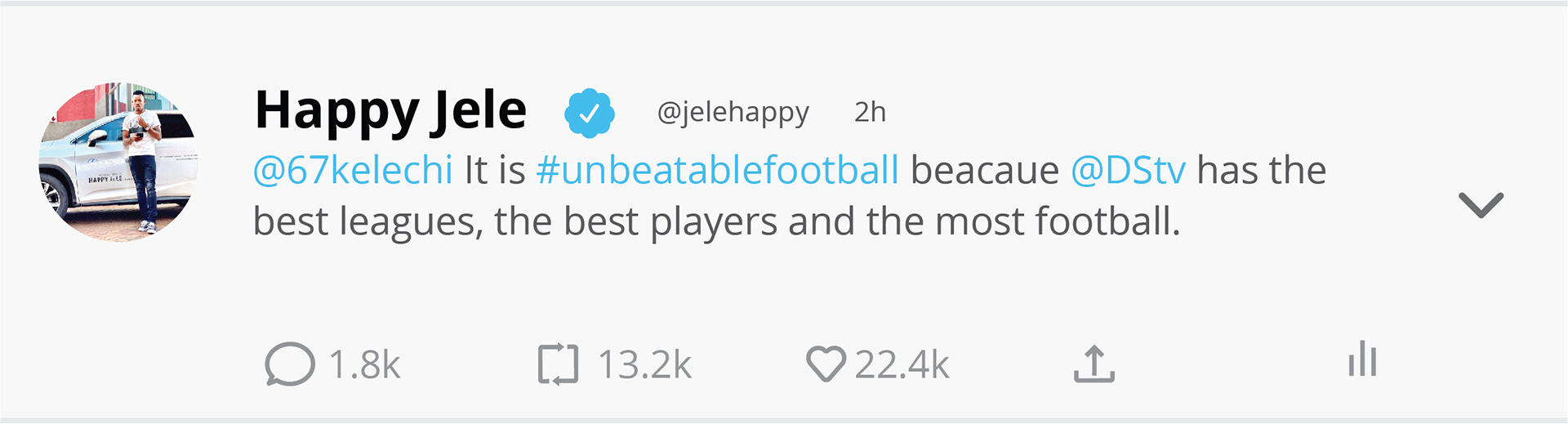Click the share upload icon
This screenshot has height=424, width=1568.
point(1094,364)
